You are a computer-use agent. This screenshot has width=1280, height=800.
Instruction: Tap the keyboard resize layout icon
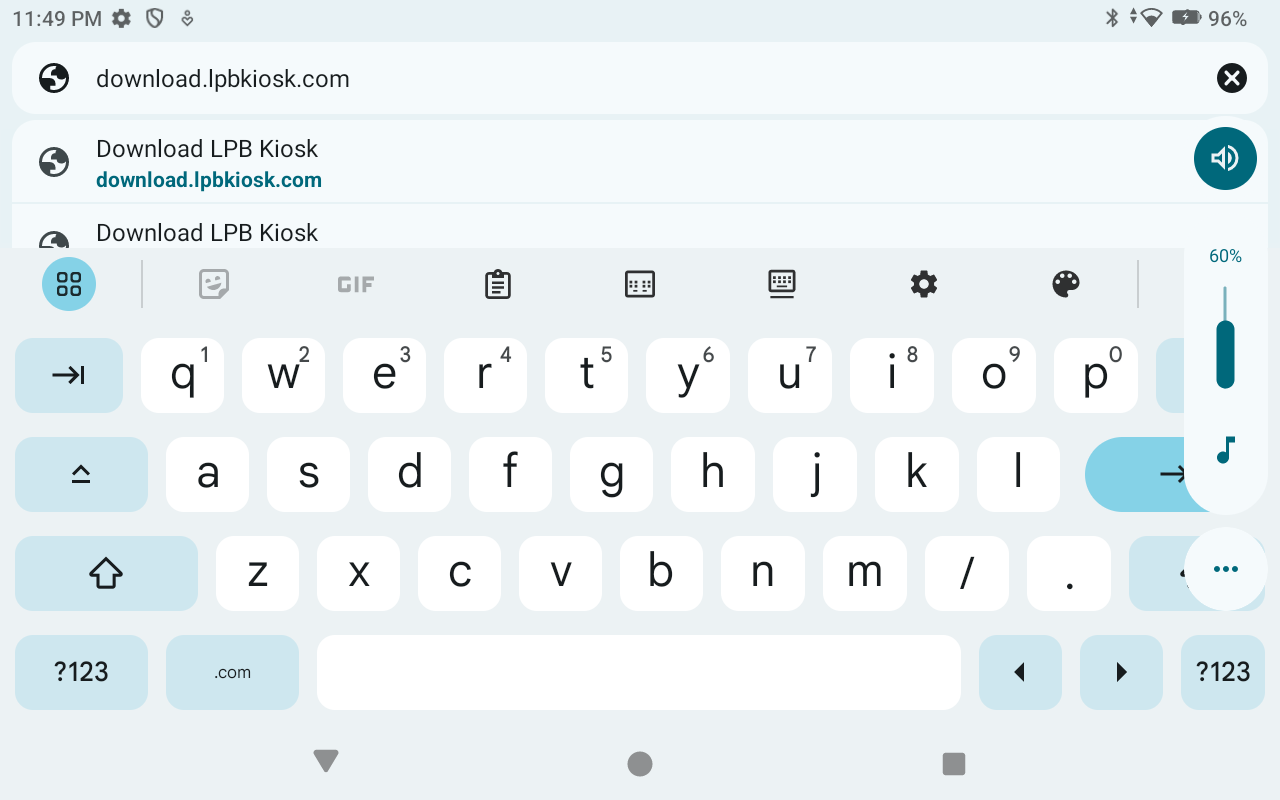coord(639,284)
